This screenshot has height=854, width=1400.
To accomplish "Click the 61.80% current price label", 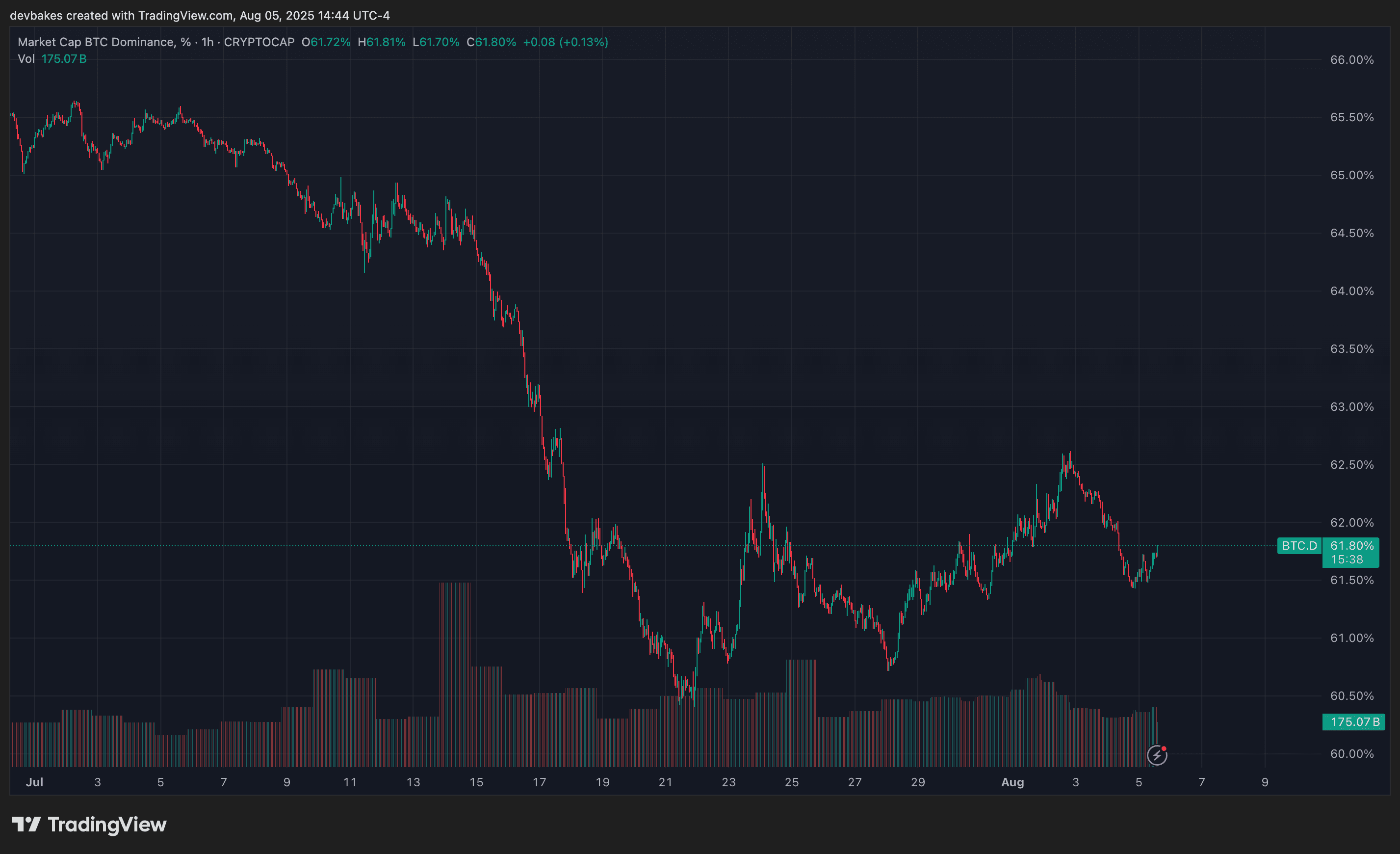I will (x=1351, y=546).
